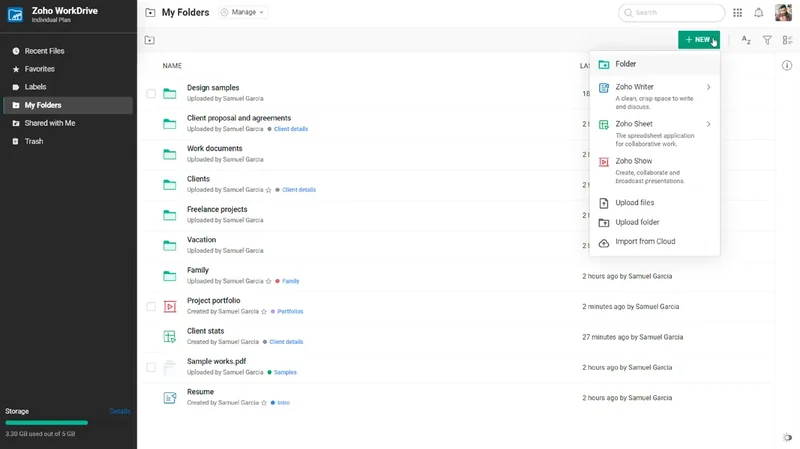Expand Zoho Sheet submenu arrow
This screenshot has height=449, width=800.
tap(708, 124)
